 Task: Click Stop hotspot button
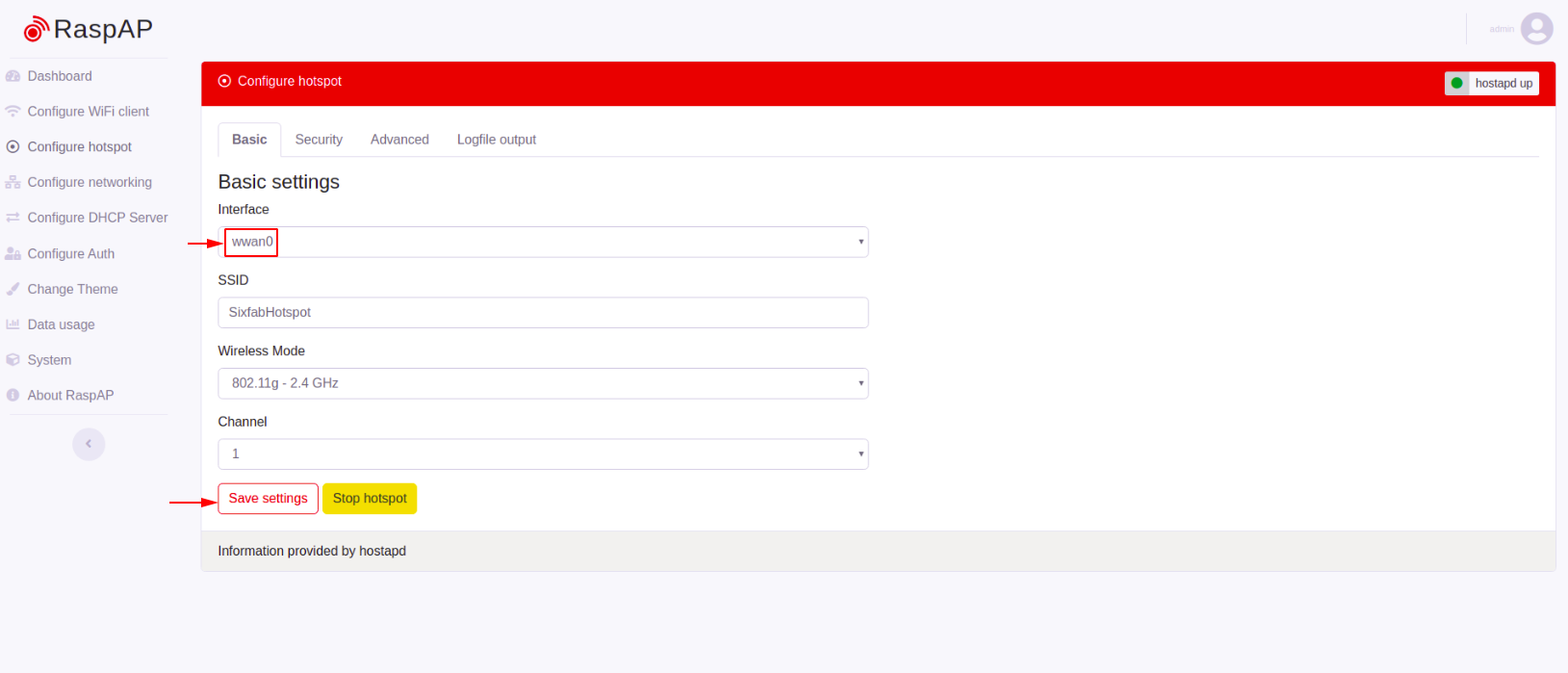point(370,499)
